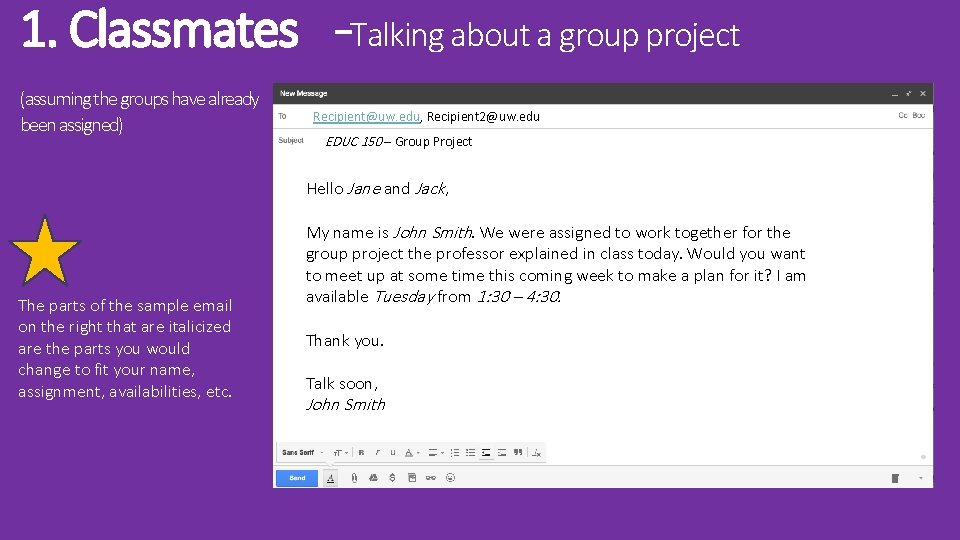Screen dimensions: 960x540
Task: Open more options arrow next to trash
Action: pyautogui.click(x=921, y=478)
